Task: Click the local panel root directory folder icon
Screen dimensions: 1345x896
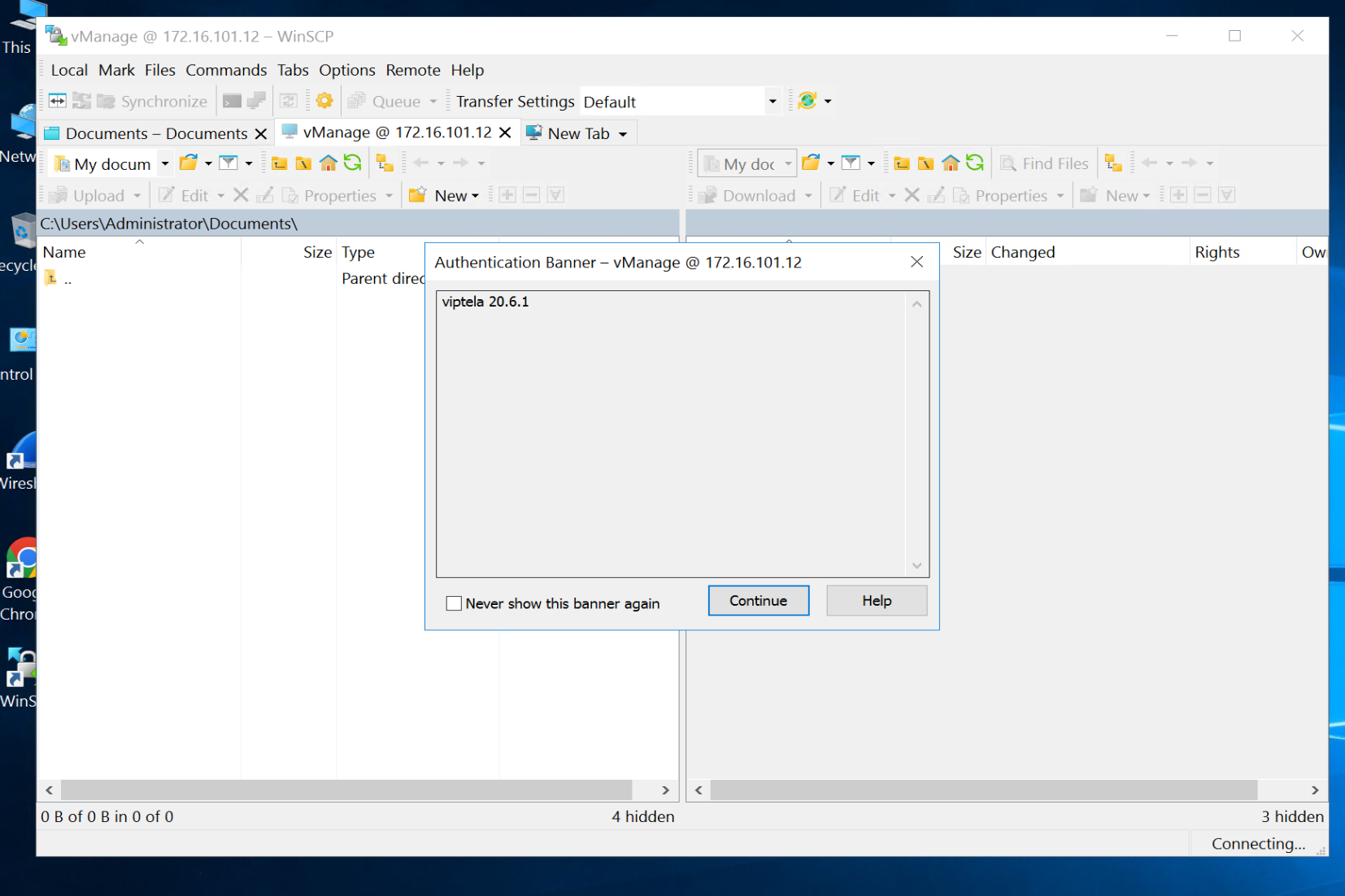Action: (x=303, y=163)
